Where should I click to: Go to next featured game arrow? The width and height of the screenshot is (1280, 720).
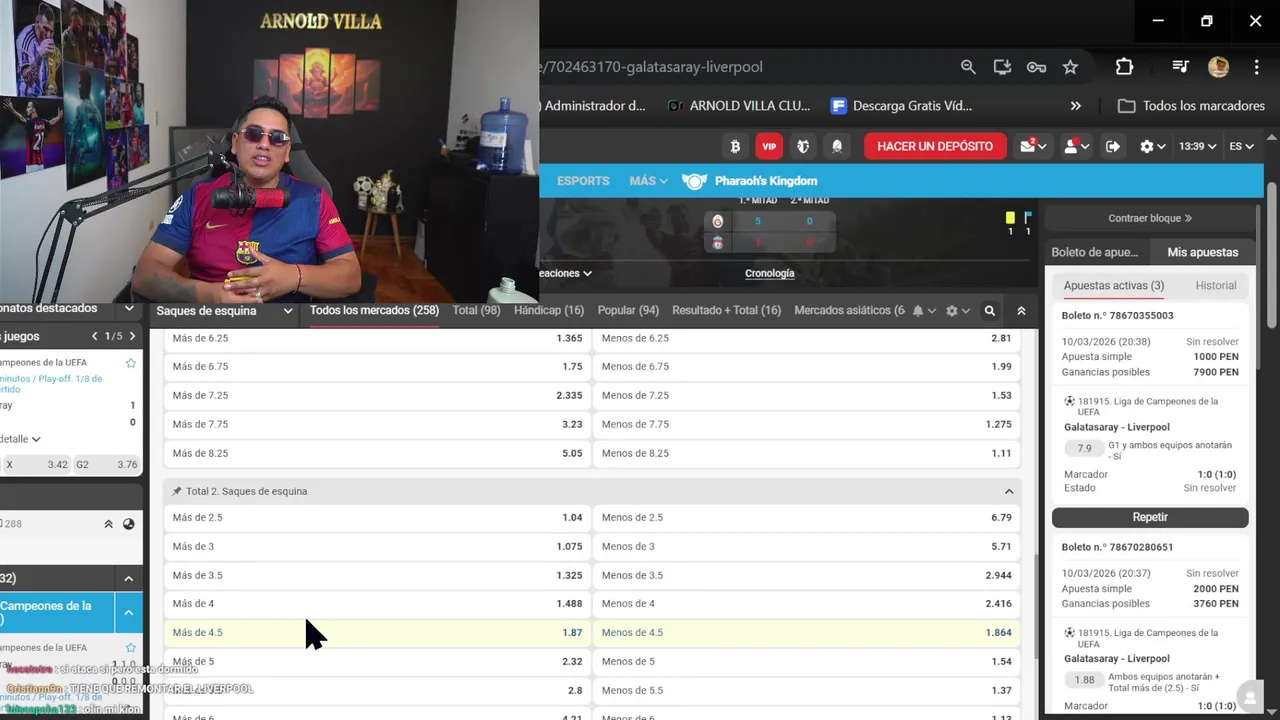pyautogui.click(x=132, y=336)
